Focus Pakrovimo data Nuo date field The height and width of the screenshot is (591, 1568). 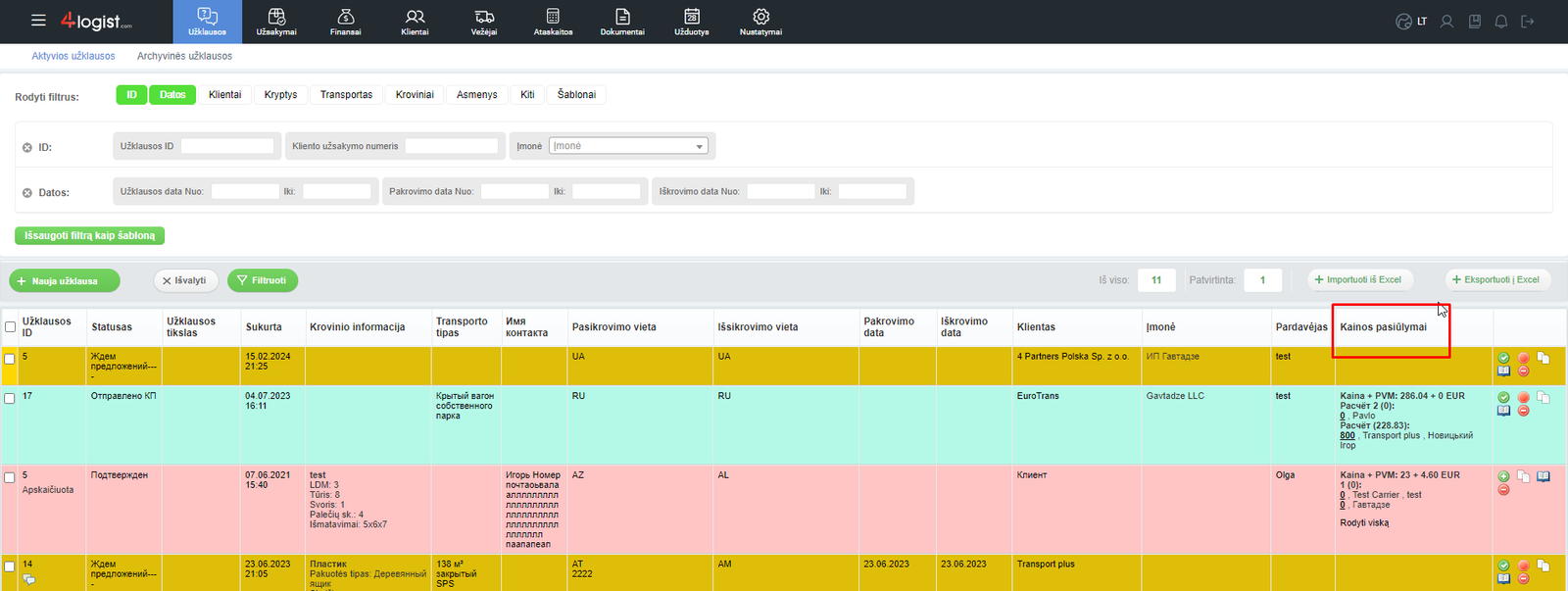click(x=514, y=191)
